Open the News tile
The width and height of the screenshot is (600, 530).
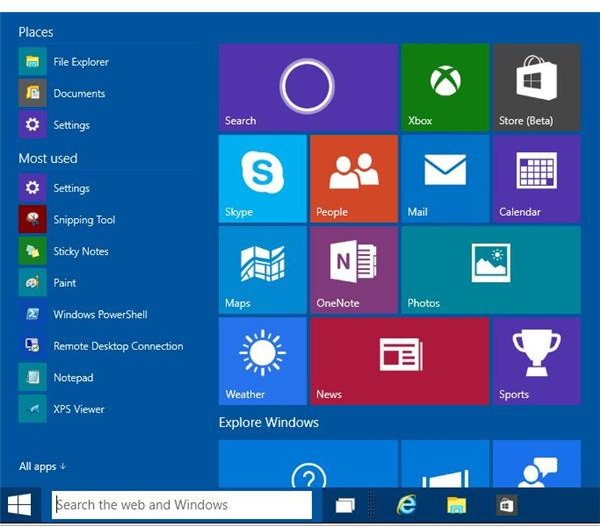point(399,361)
